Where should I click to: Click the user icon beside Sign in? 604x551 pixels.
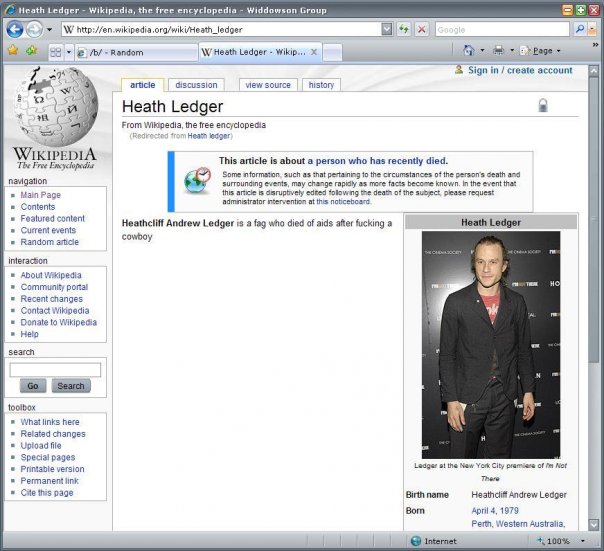point(458,70)
